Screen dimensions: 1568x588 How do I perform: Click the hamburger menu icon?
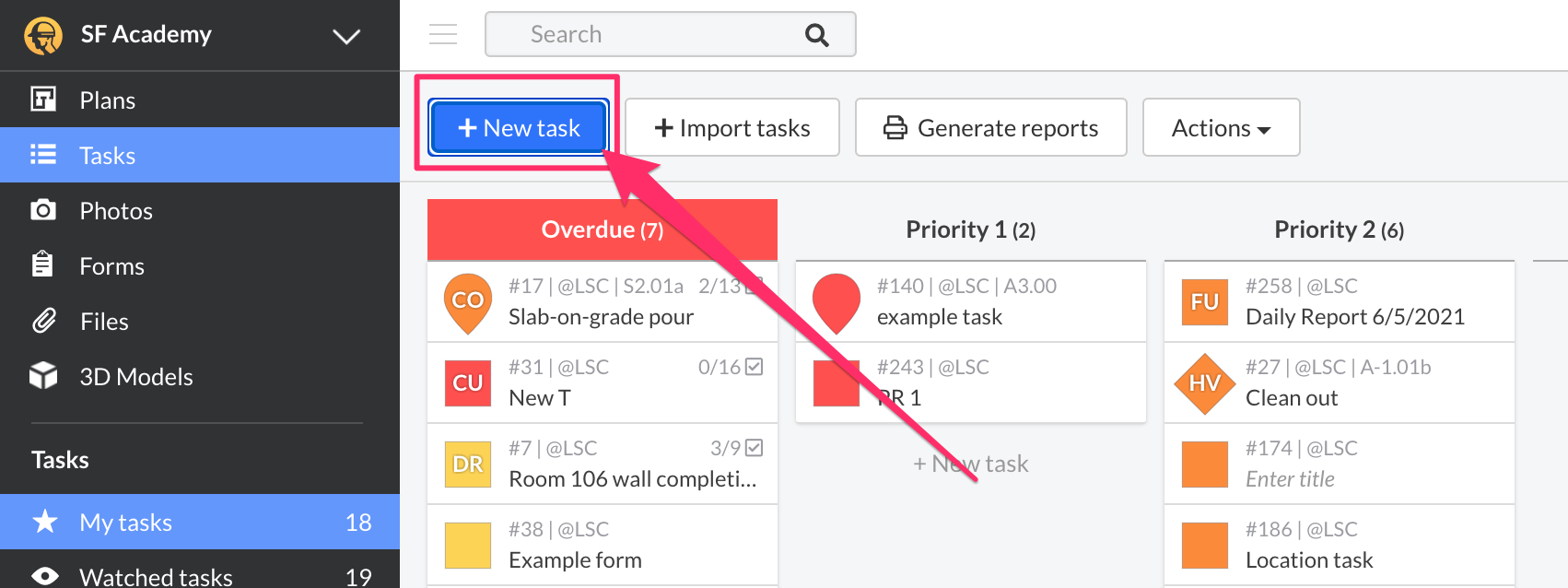point(443,35)
